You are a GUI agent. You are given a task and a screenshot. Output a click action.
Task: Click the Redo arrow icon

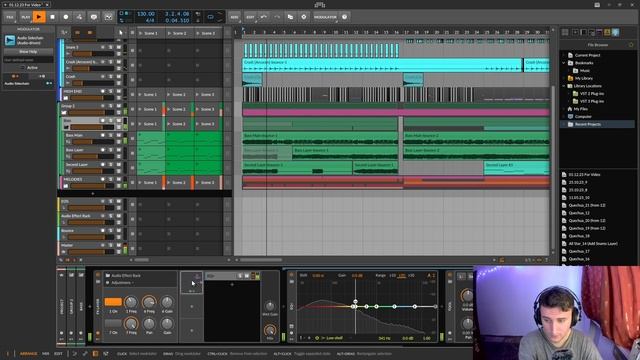click(277, 17)
